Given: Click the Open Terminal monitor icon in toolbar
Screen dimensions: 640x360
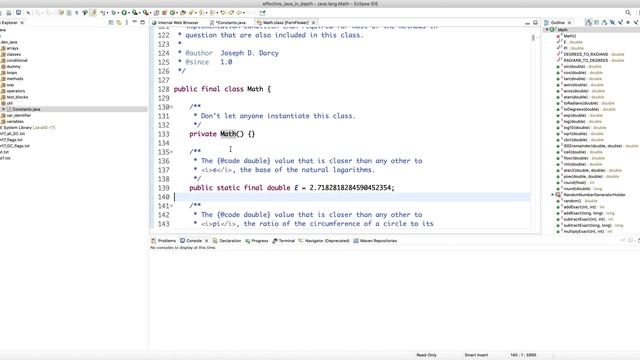Looking at the screenshot, I should (18, 13).
